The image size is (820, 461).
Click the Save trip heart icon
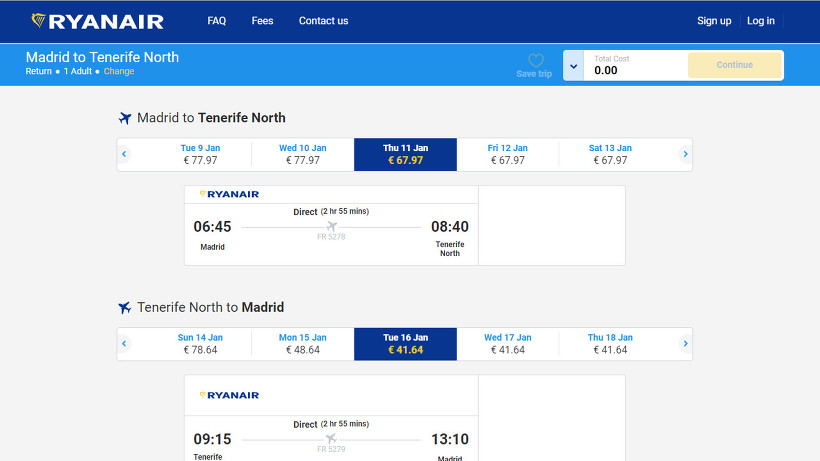(536, 61)
